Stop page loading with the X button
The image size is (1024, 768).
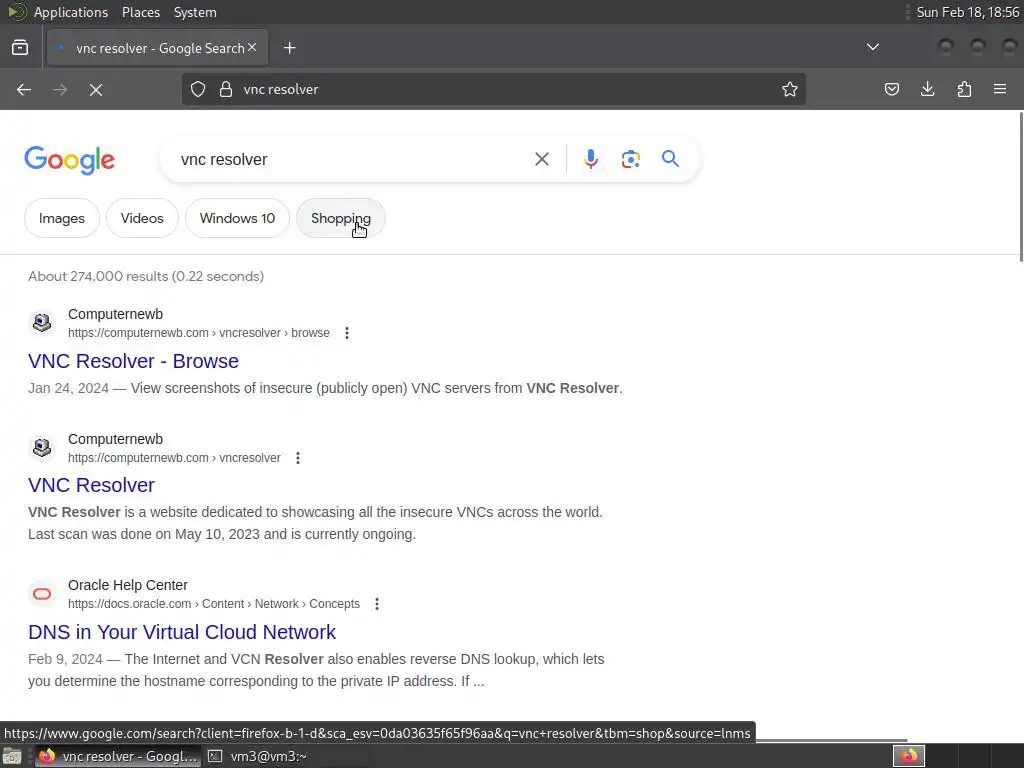click(x=96, y=89)
